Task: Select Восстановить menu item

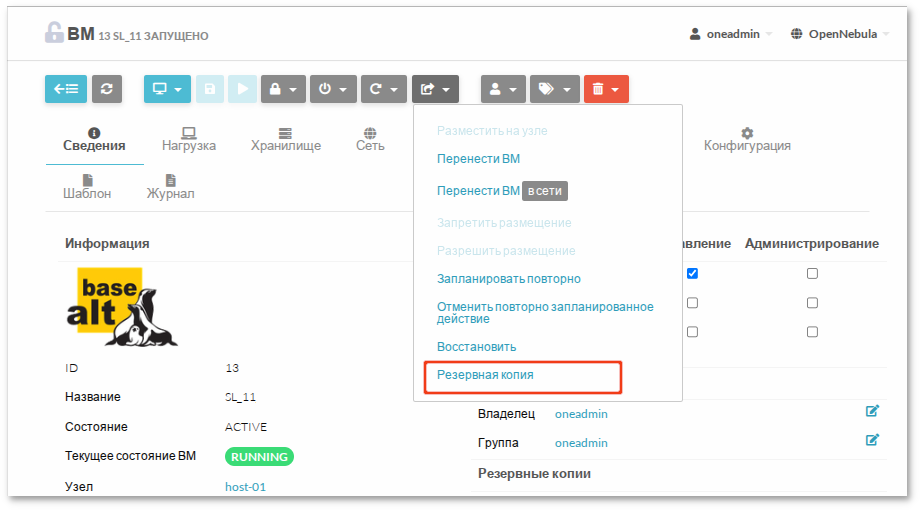Action: [x=476, y=347]
